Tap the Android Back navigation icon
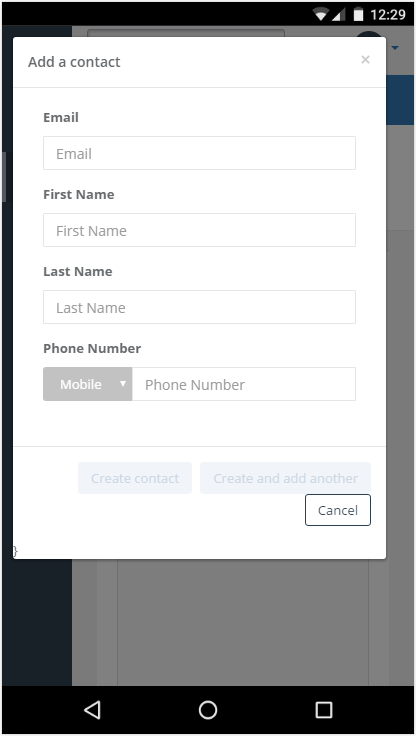 tap(92, 710)
